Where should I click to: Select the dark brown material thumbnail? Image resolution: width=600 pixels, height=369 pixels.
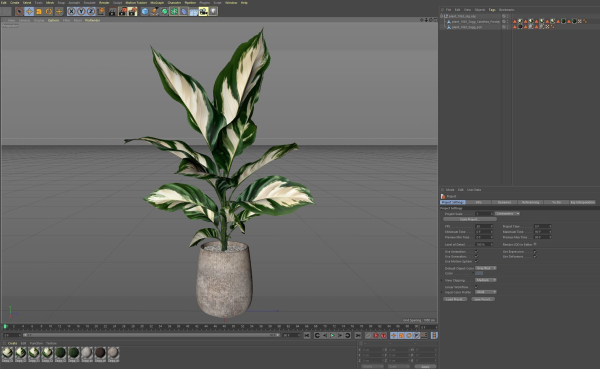click(x=100, y=354)
